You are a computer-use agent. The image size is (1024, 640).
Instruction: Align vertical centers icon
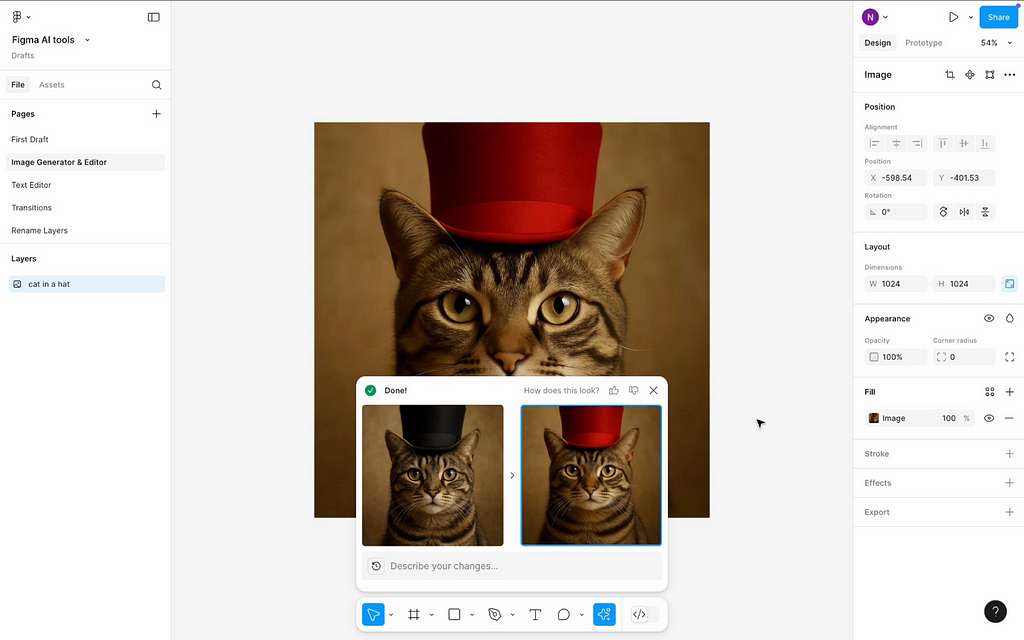point(963,144)
